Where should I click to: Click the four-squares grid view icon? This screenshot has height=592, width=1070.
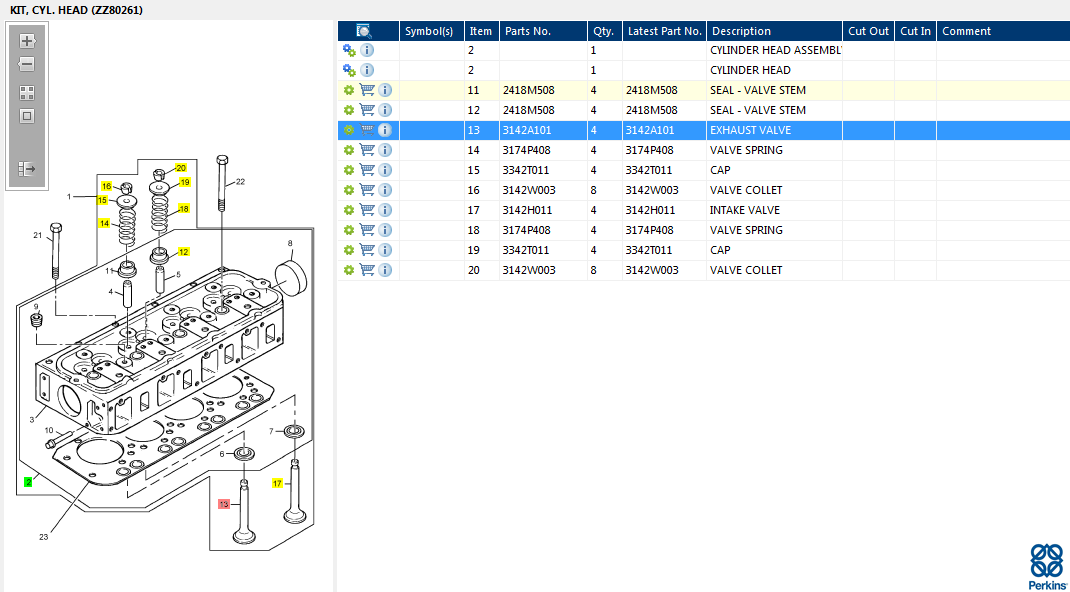click(x=27, y=92)
